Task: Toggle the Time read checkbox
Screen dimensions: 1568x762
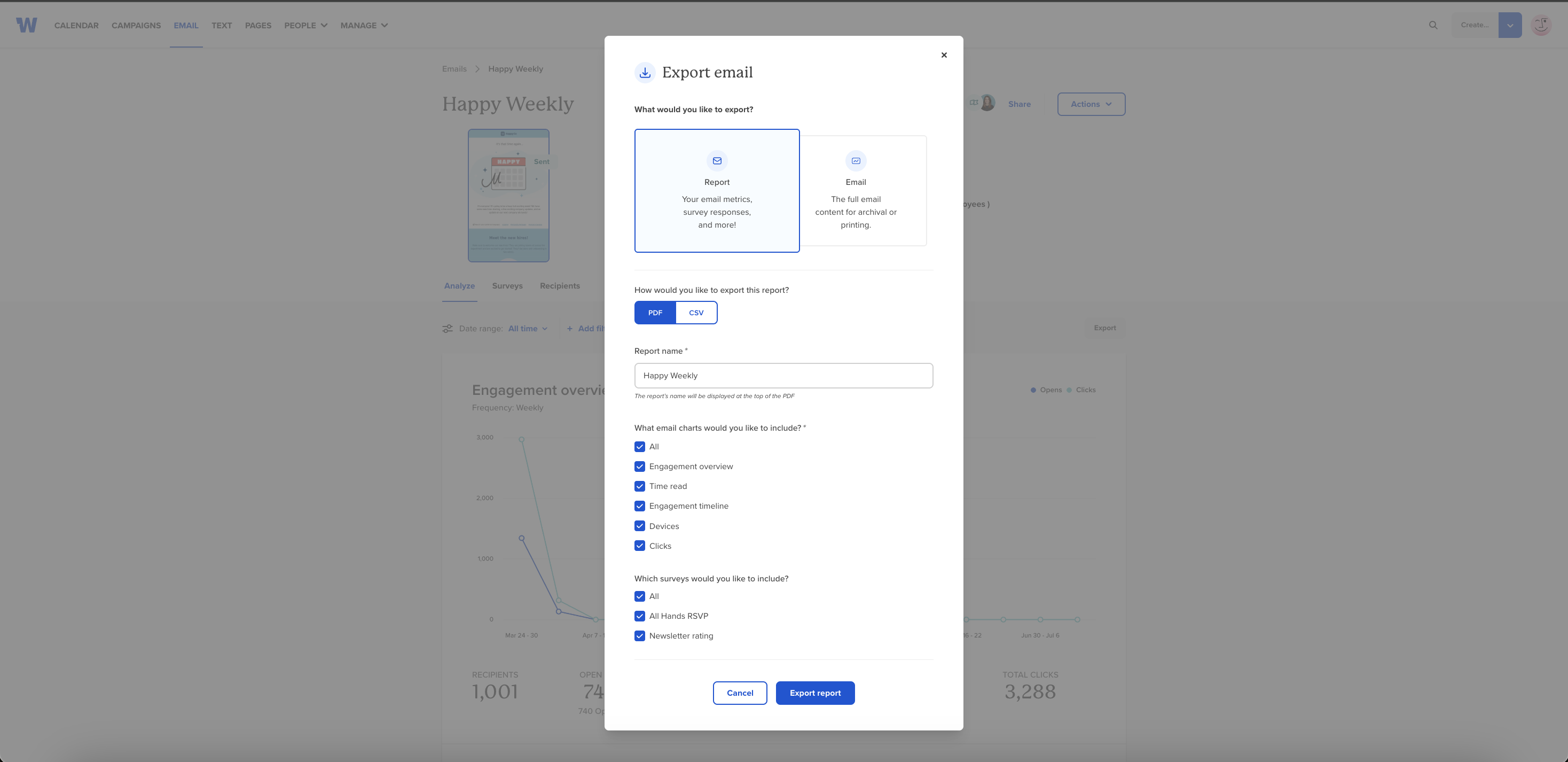Action: (x=640, y=486)
